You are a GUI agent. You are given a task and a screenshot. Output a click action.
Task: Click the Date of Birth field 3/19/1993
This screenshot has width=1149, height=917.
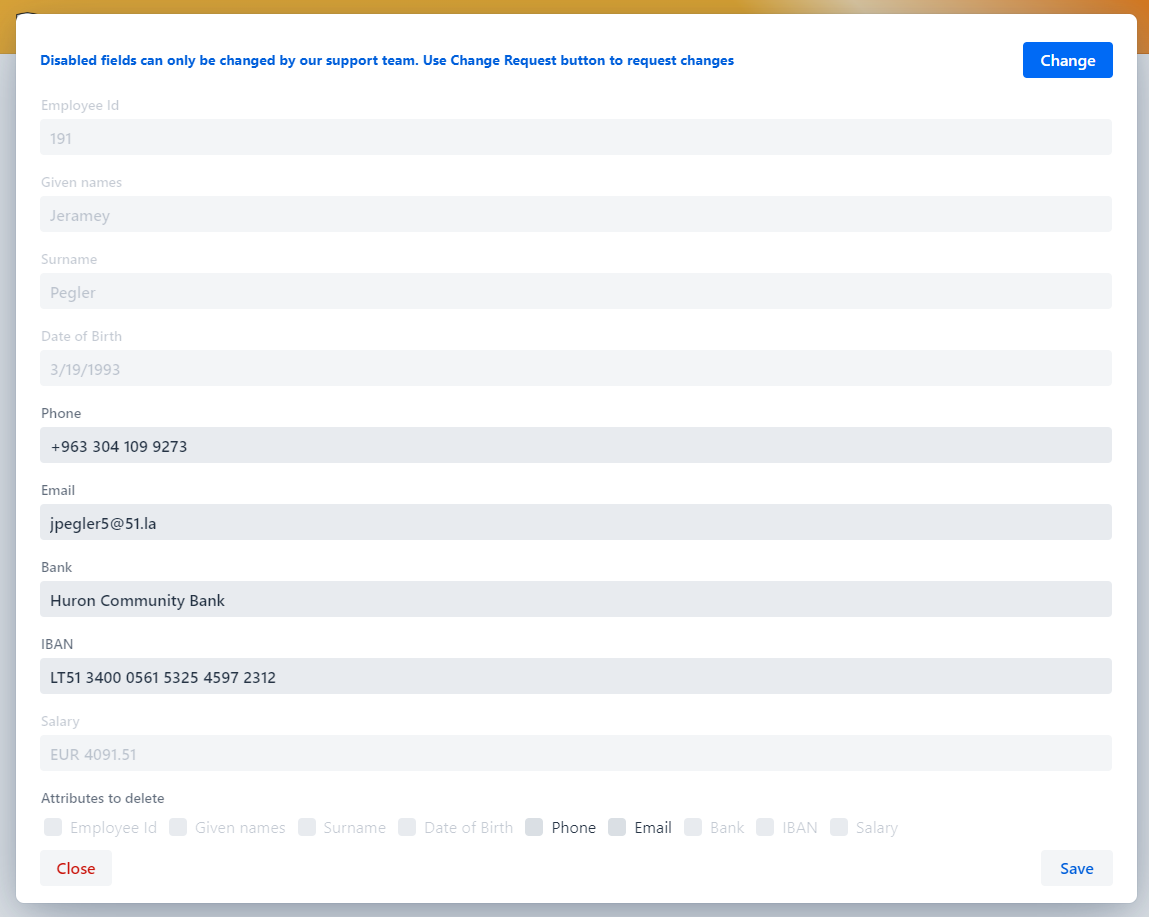(576, 368)
